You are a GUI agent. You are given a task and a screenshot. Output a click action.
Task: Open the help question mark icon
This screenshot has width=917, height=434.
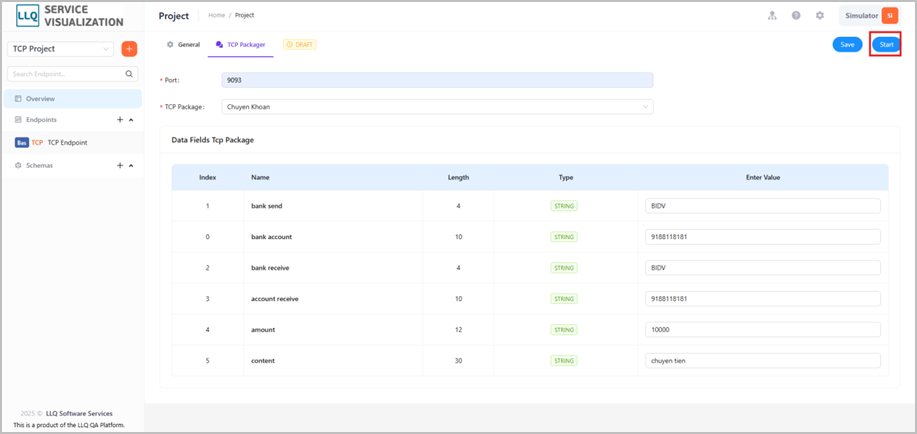pyautogui.click(x=796, y=16)
